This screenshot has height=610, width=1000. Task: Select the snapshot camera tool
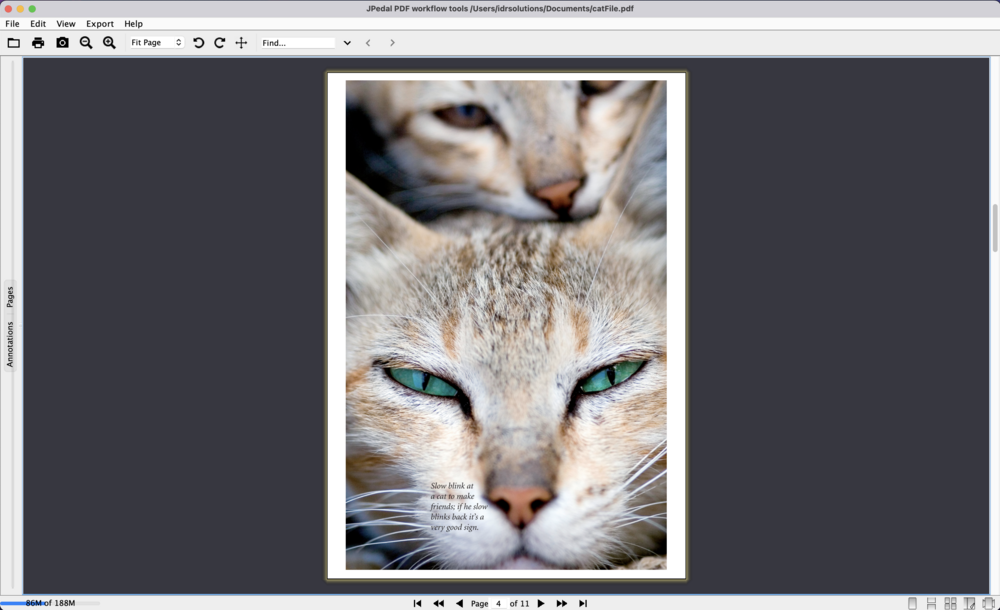(63, 42)
